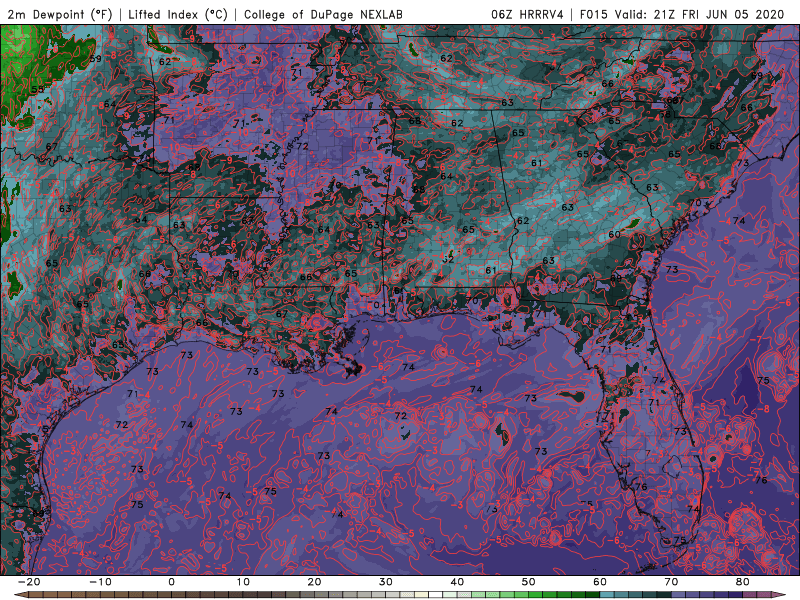Click the "F015" forecast hour label
This screenshot has width=800, height=600.
tap(593, 14)
